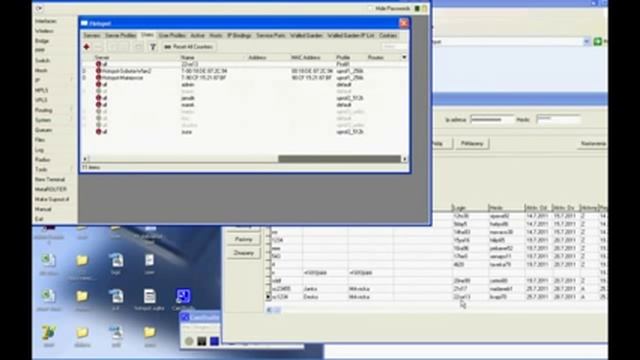640x360 pixels.
Task: Switch to the Cookies tab in Hotspot
Action: [x=388, y=36]
